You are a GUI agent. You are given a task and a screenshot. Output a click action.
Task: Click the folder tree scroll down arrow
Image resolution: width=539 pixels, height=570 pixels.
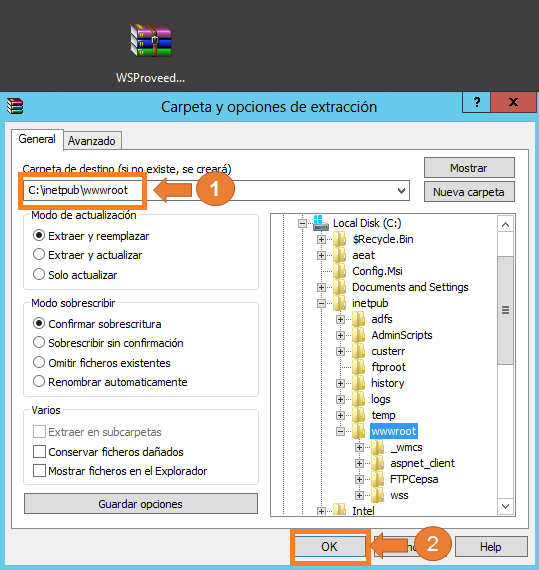[505, 506]
